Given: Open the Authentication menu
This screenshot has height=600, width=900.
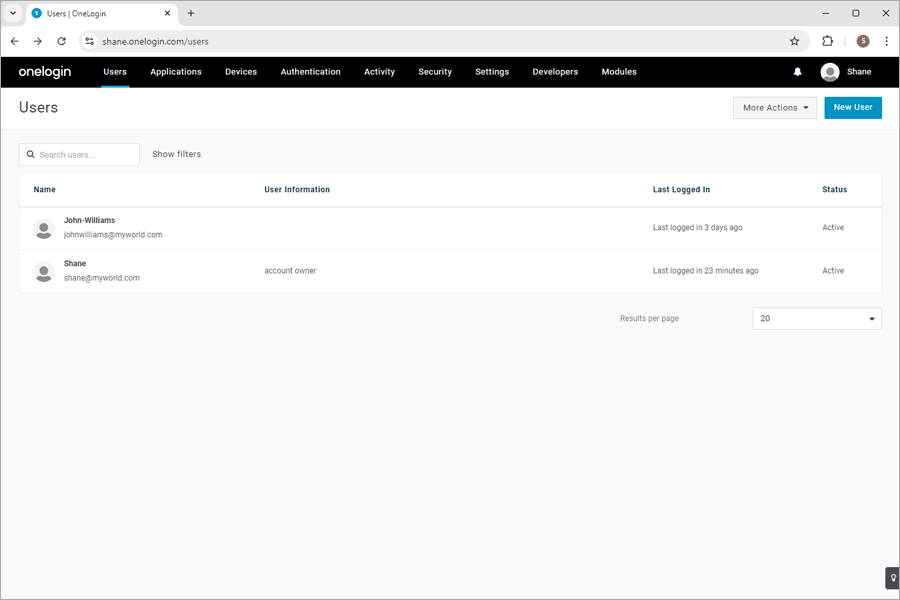Looking at the screenshot, I should coord(311,72).
